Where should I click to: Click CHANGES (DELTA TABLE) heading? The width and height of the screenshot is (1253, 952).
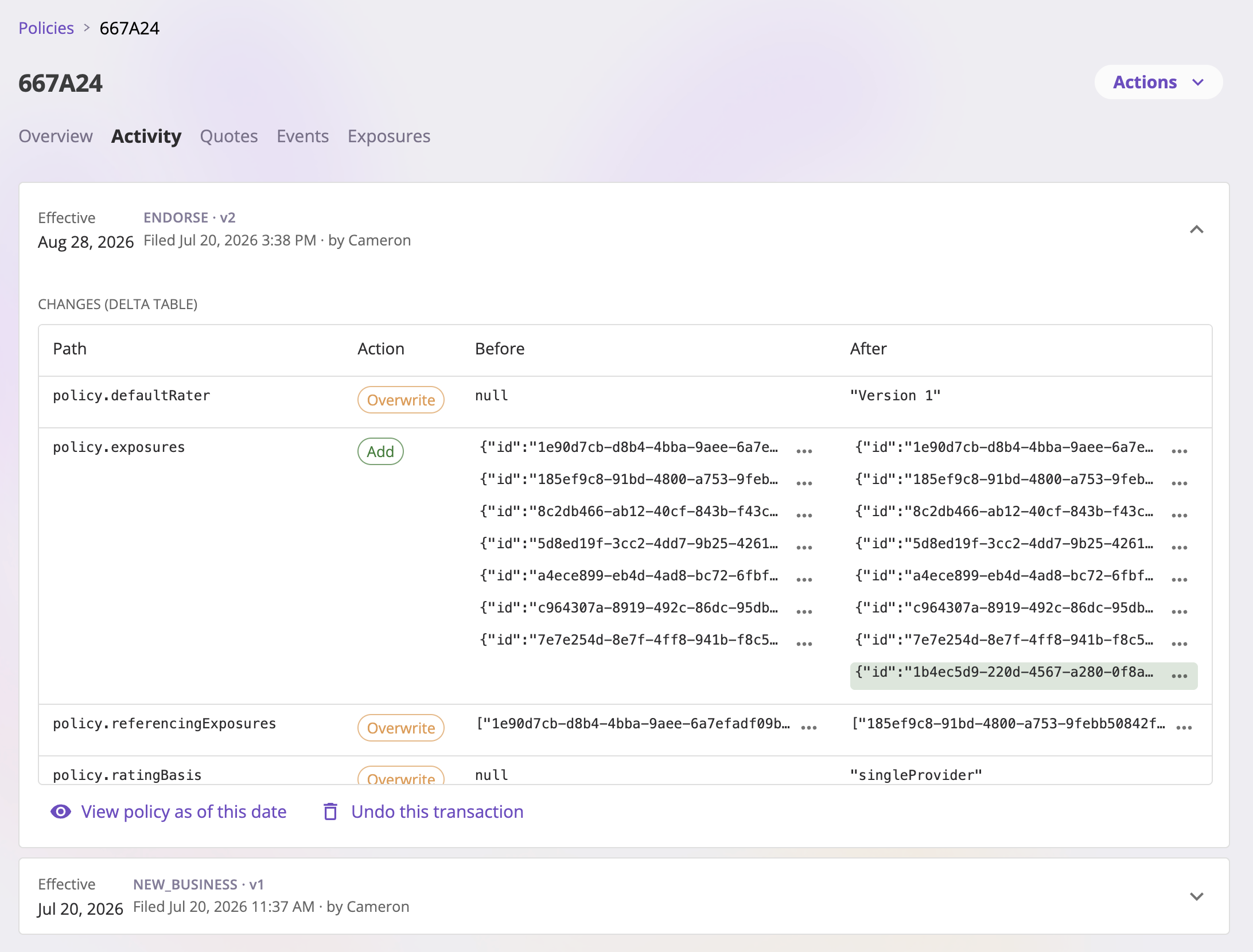[118, 304]
